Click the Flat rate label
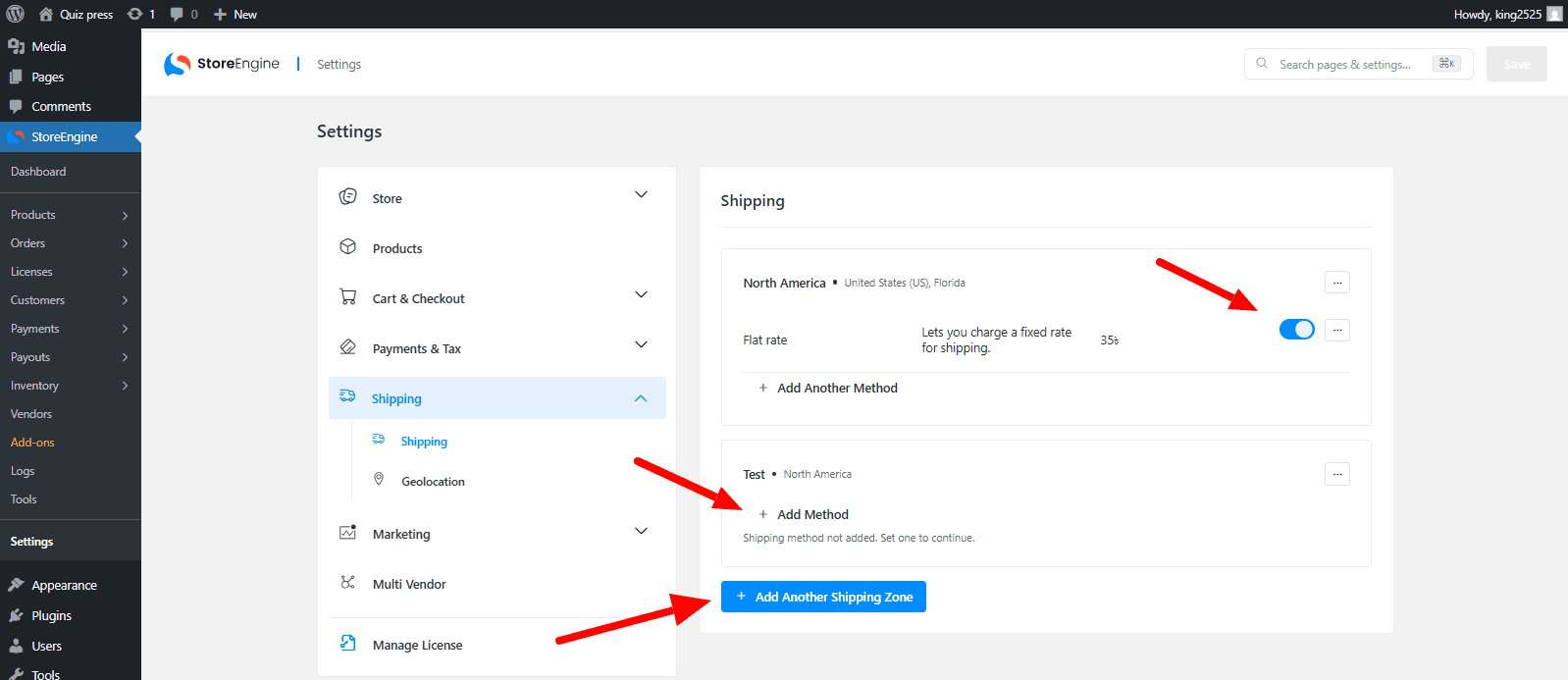1568x680 pixels. click(765, 340)
